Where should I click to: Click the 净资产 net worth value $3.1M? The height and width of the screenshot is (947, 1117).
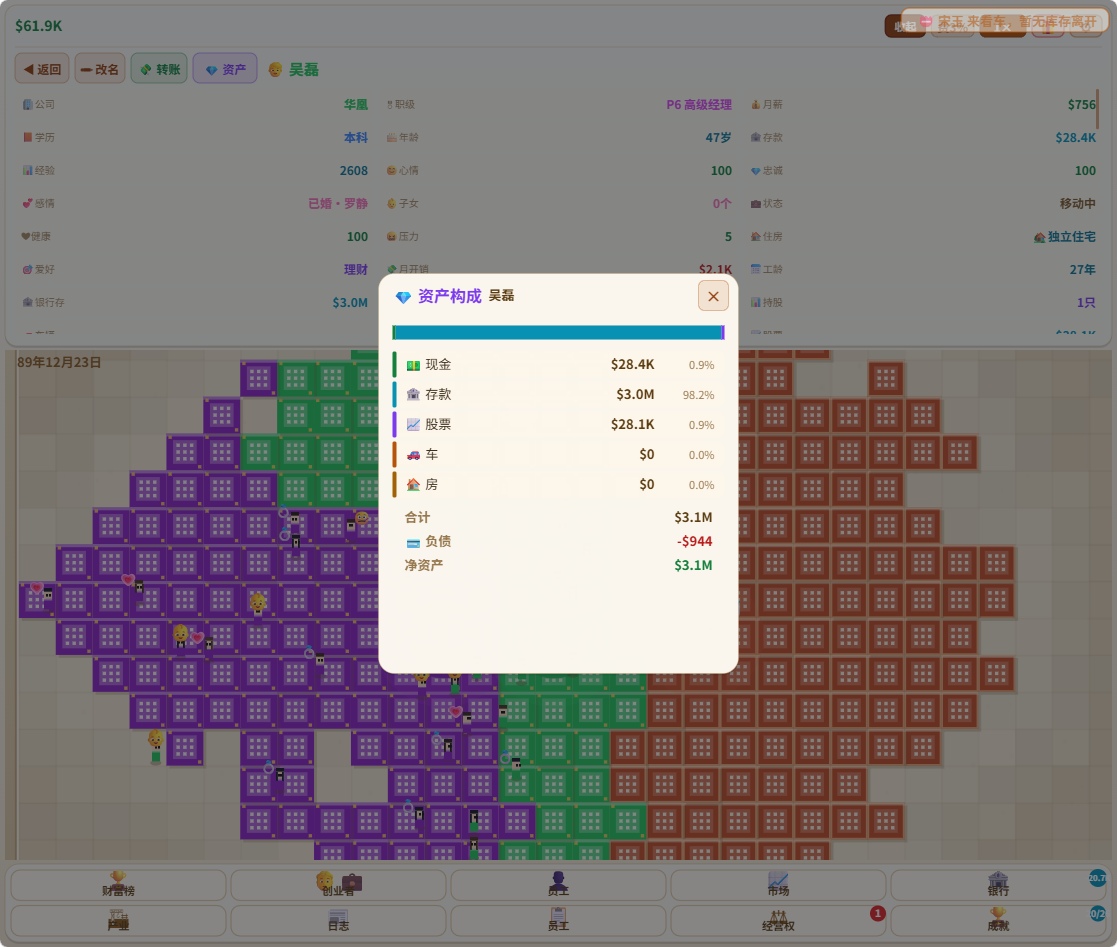(x=693, y=566)
